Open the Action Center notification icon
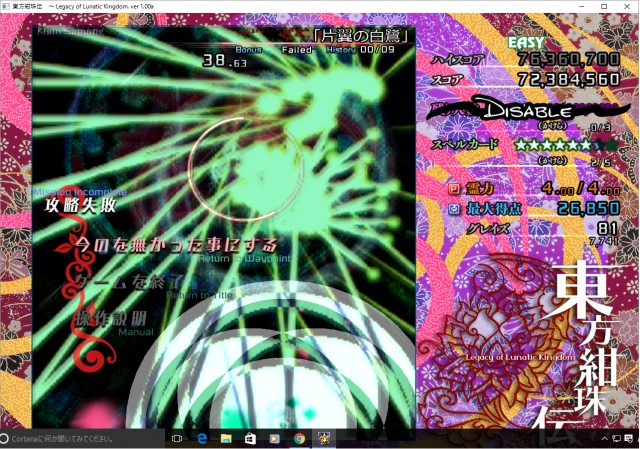The height and width of the screenshot is (449, 640). coord(629,439)
